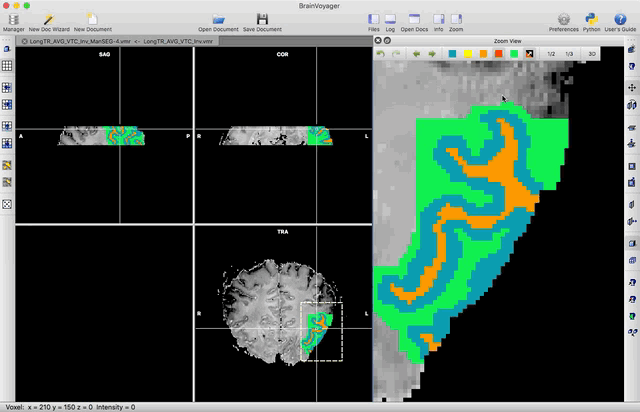This screenshot has width=640, height=412.
Task: Open the User's Guide
Action: pos(620,19)
